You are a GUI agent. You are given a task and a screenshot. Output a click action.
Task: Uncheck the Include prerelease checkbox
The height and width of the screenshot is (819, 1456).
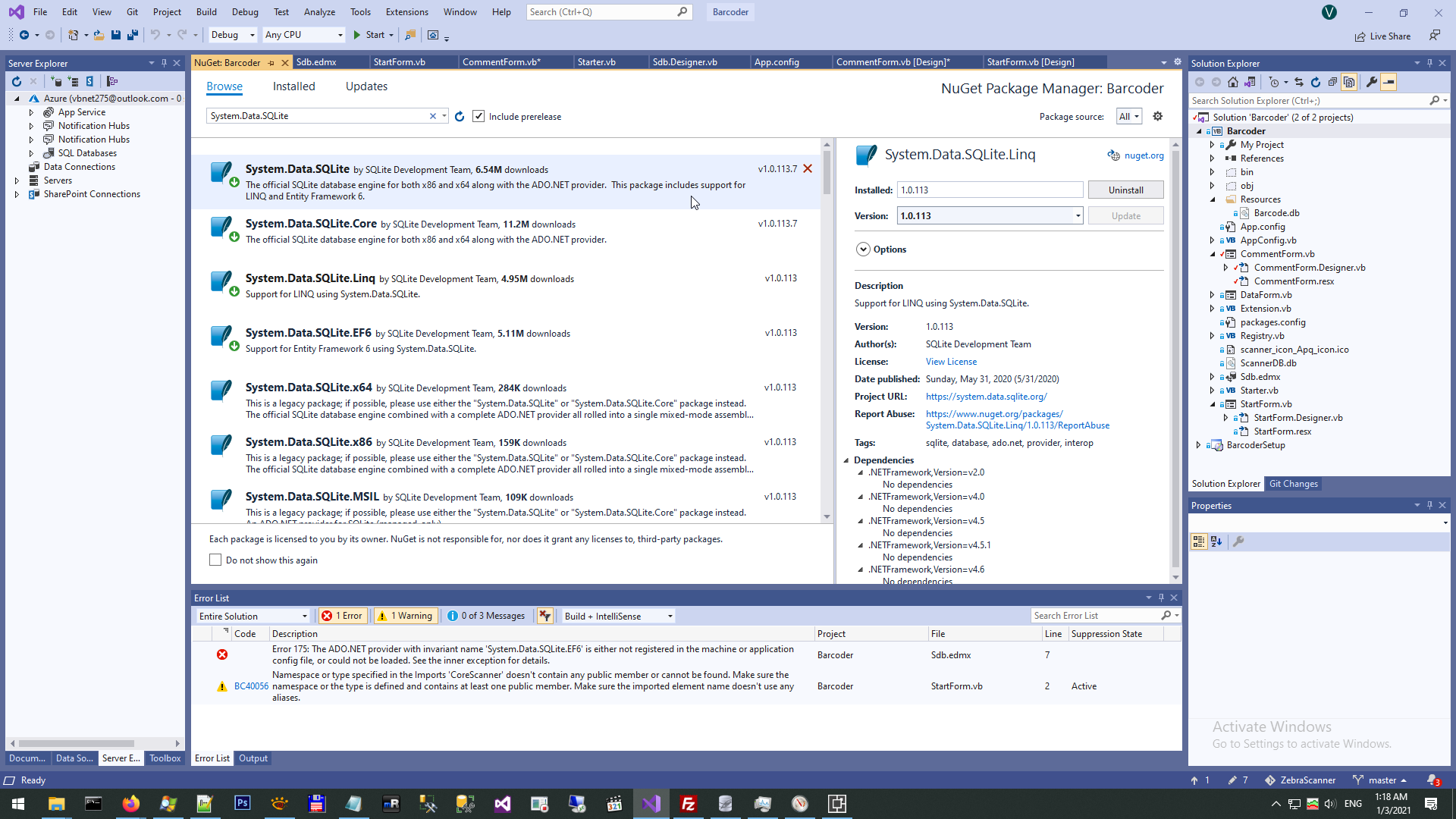479,116
